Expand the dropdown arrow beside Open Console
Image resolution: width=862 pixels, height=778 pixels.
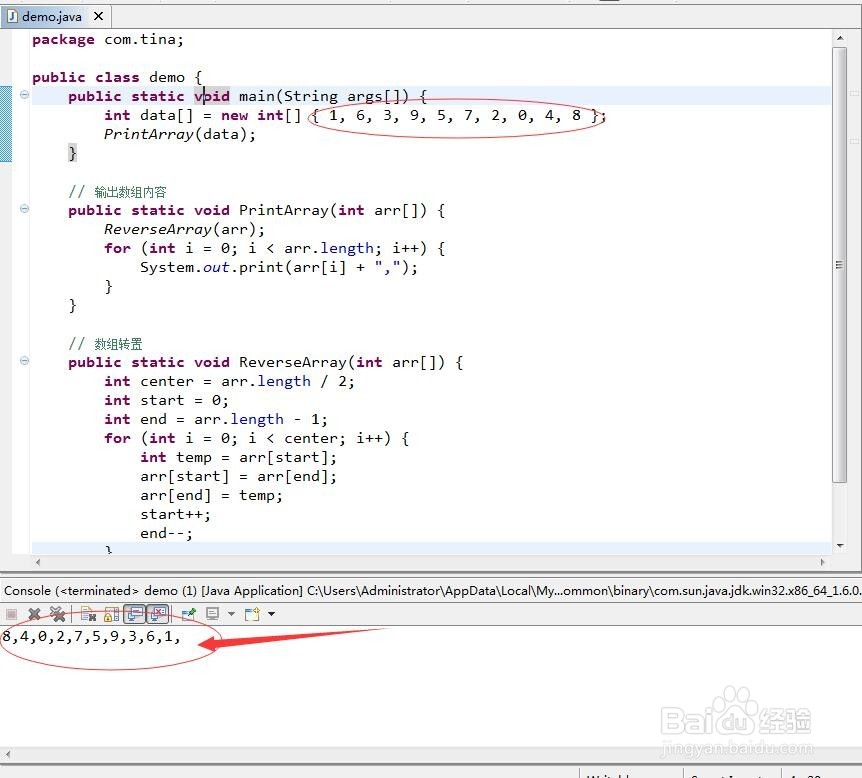(x=272, y=614)
